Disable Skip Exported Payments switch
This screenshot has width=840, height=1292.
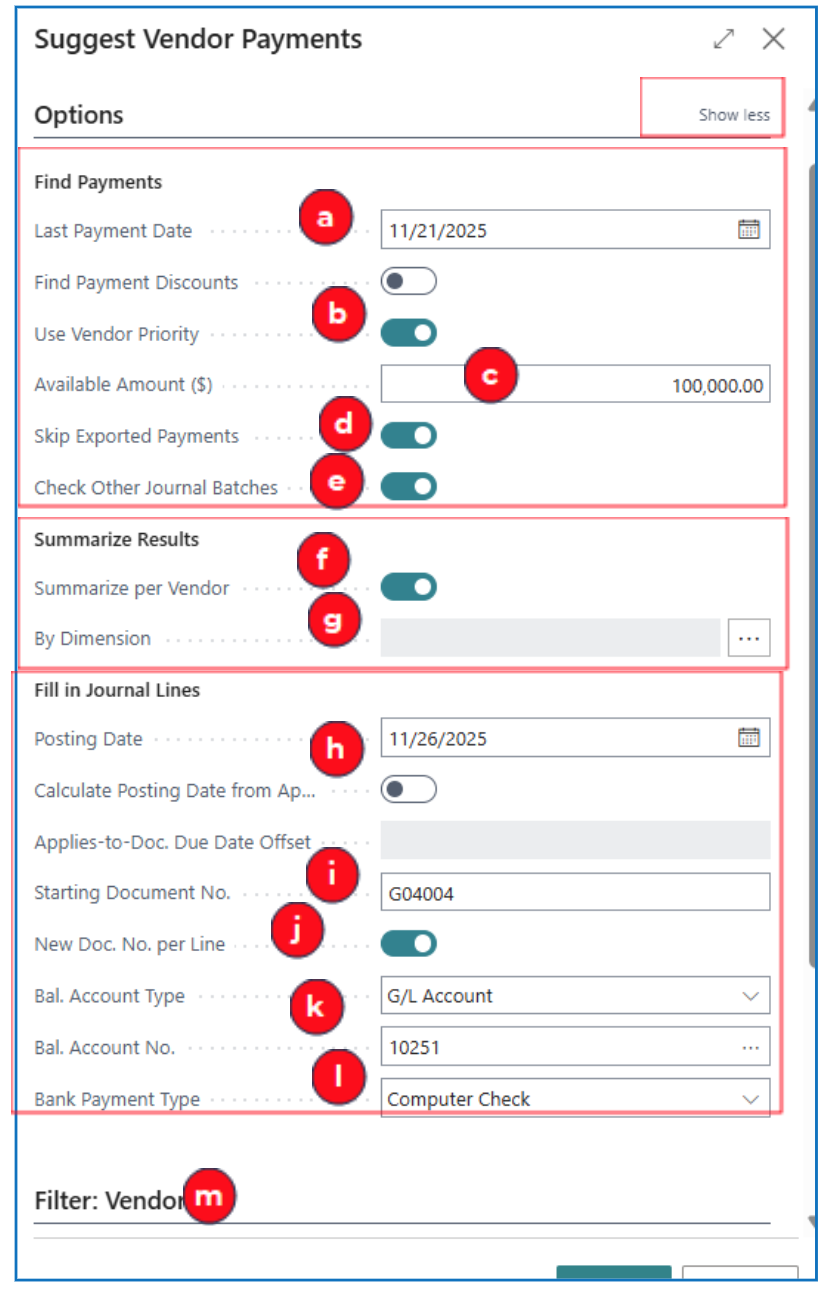pyautogui.click(x=408, y=436)
